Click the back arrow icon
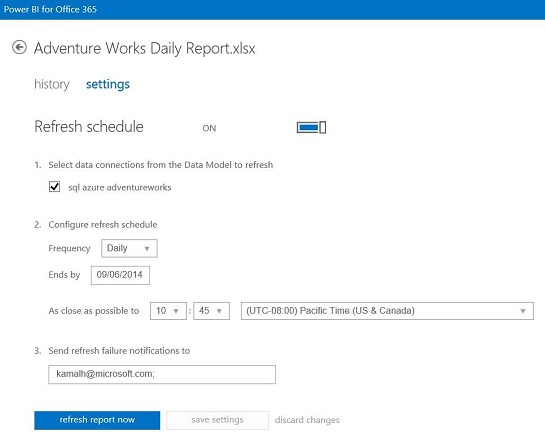 [19, 47]
